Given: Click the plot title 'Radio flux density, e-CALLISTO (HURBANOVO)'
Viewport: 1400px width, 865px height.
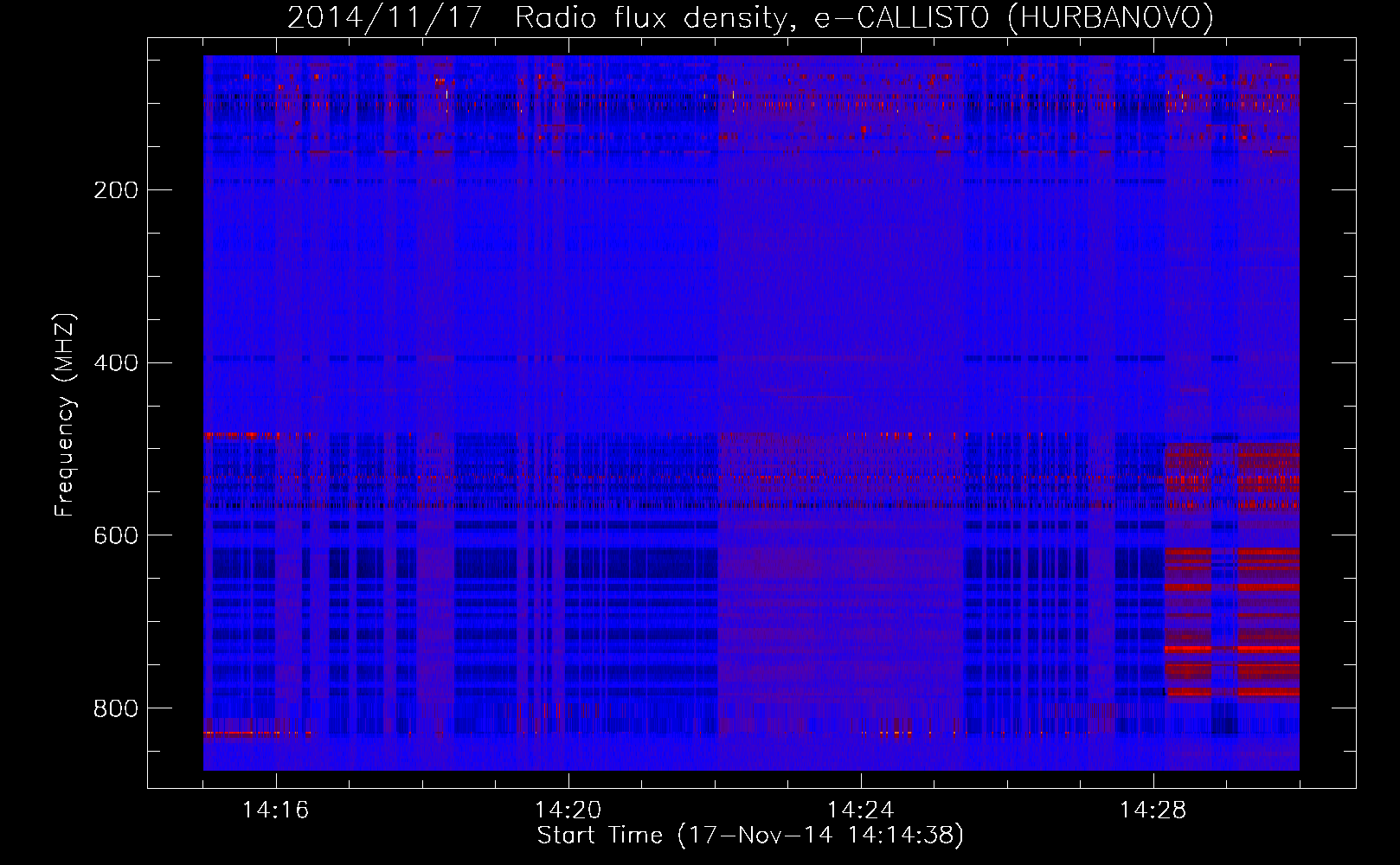Looking at the screenshot, I should pyautogui.click(x=864, y=18).
